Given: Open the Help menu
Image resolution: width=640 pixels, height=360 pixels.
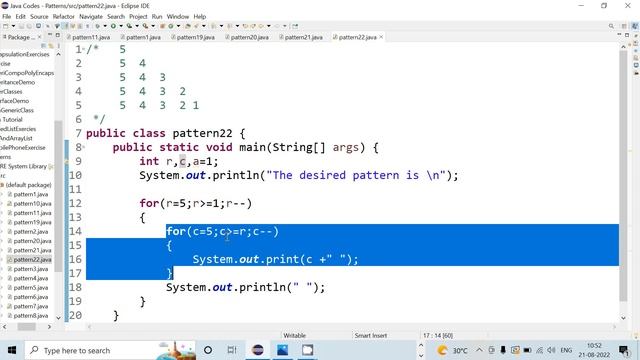Looking at the screenshot, I should [200, 16].
